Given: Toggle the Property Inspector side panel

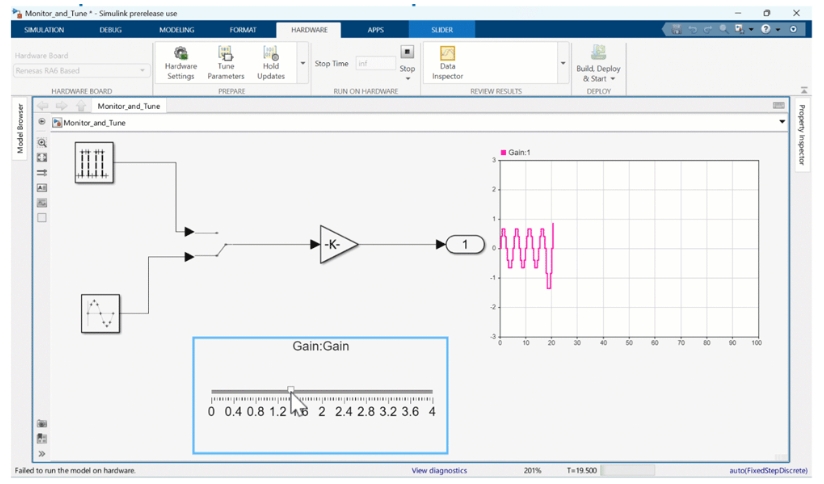Looking at the screenshot, I should [x=801, y=134].
